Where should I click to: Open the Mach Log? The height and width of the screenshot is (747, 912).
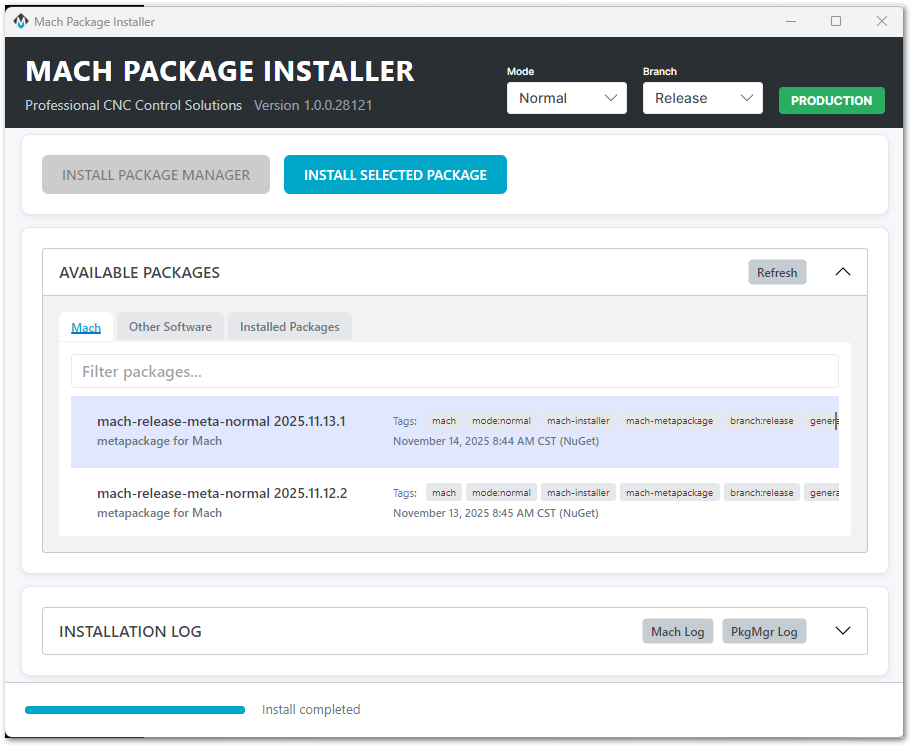pos(678,631)
